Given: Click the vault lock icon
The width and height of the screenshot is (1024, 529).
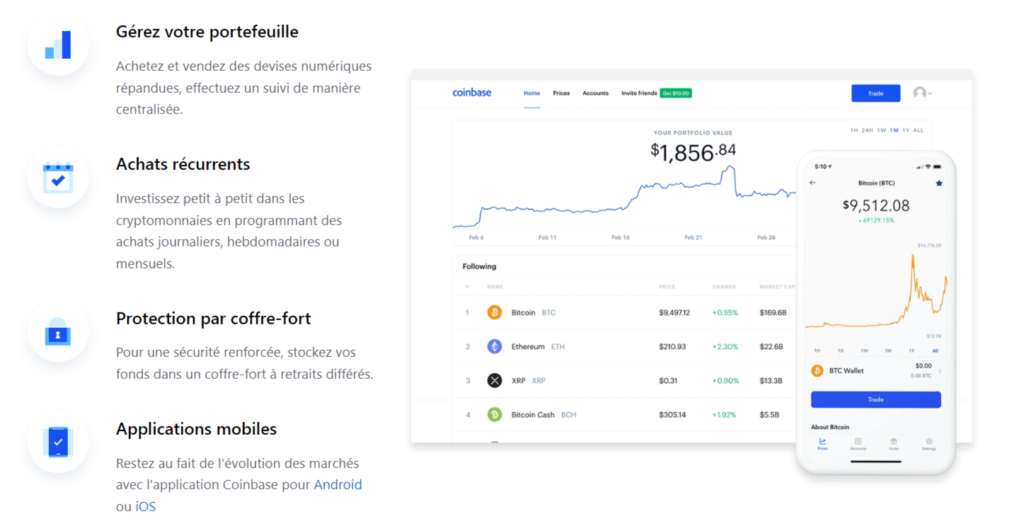Looking at the screenshot, I should 57,332.
